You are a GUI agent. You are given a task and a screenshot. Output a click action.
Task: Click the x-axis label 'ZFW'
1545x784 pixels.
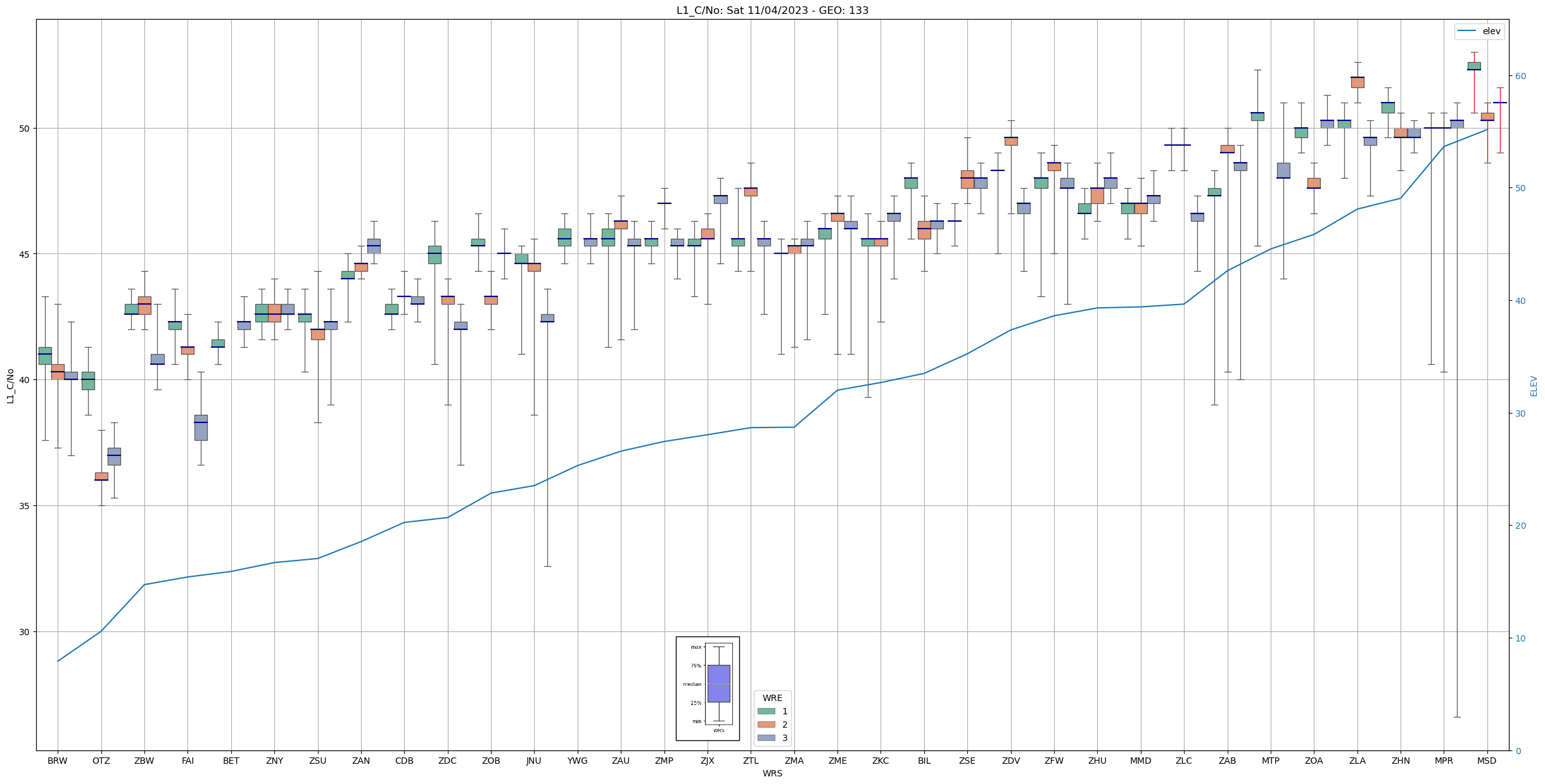pyautogui.click(x=1054, y=761)
